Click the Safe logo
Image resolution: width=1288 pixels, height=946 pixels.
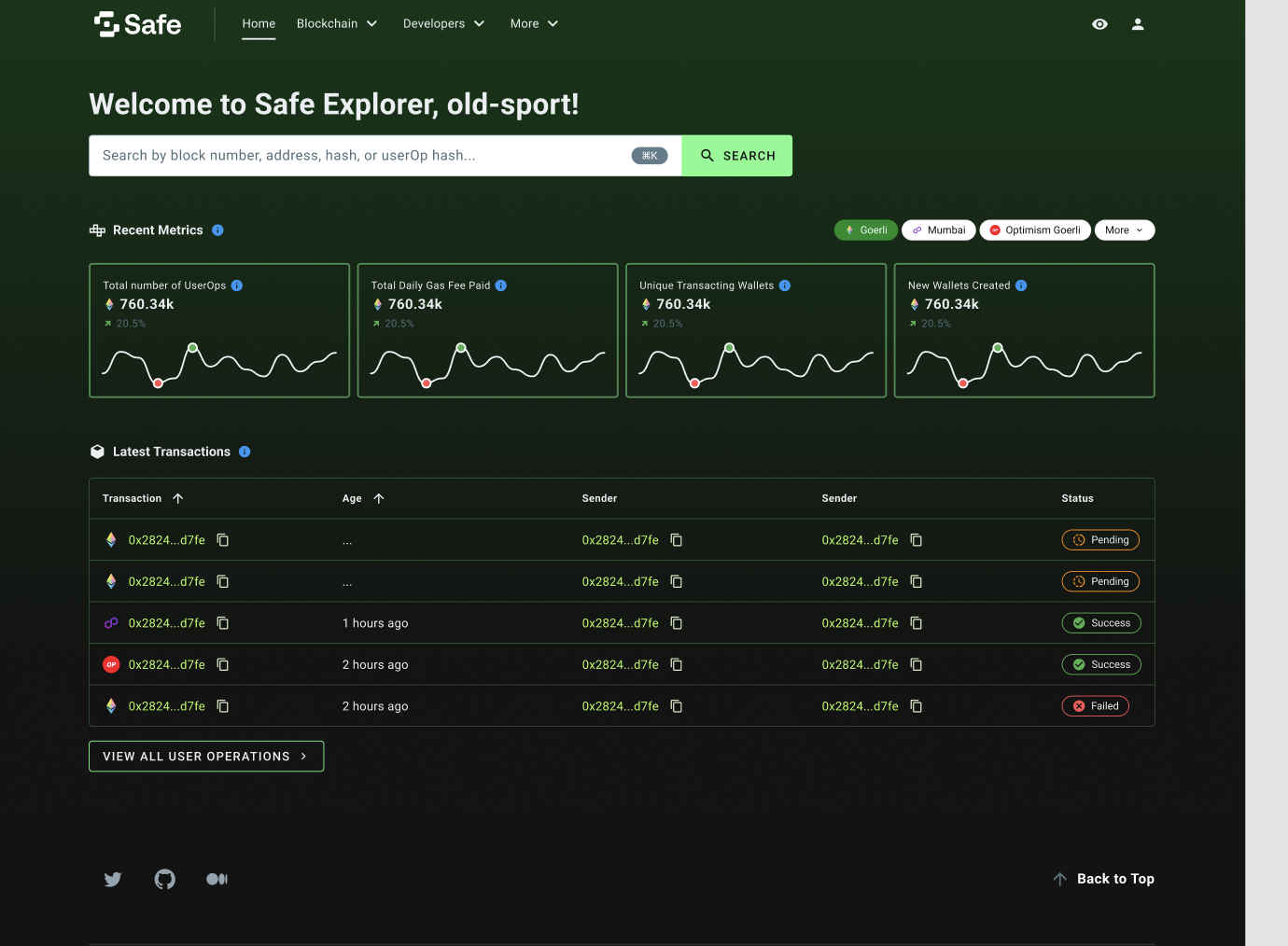[138, 24]
